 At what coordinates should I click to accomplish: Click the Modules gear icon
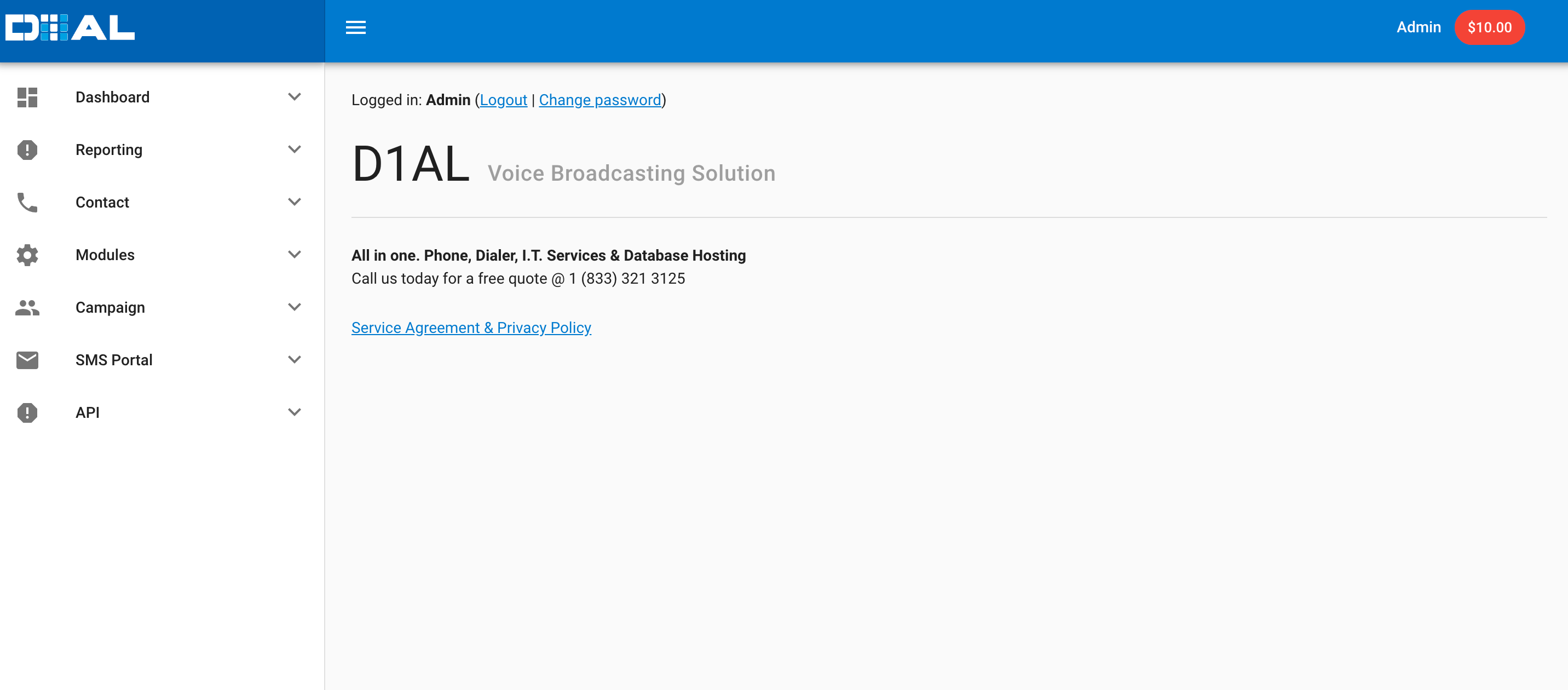(x=27, y=255)
